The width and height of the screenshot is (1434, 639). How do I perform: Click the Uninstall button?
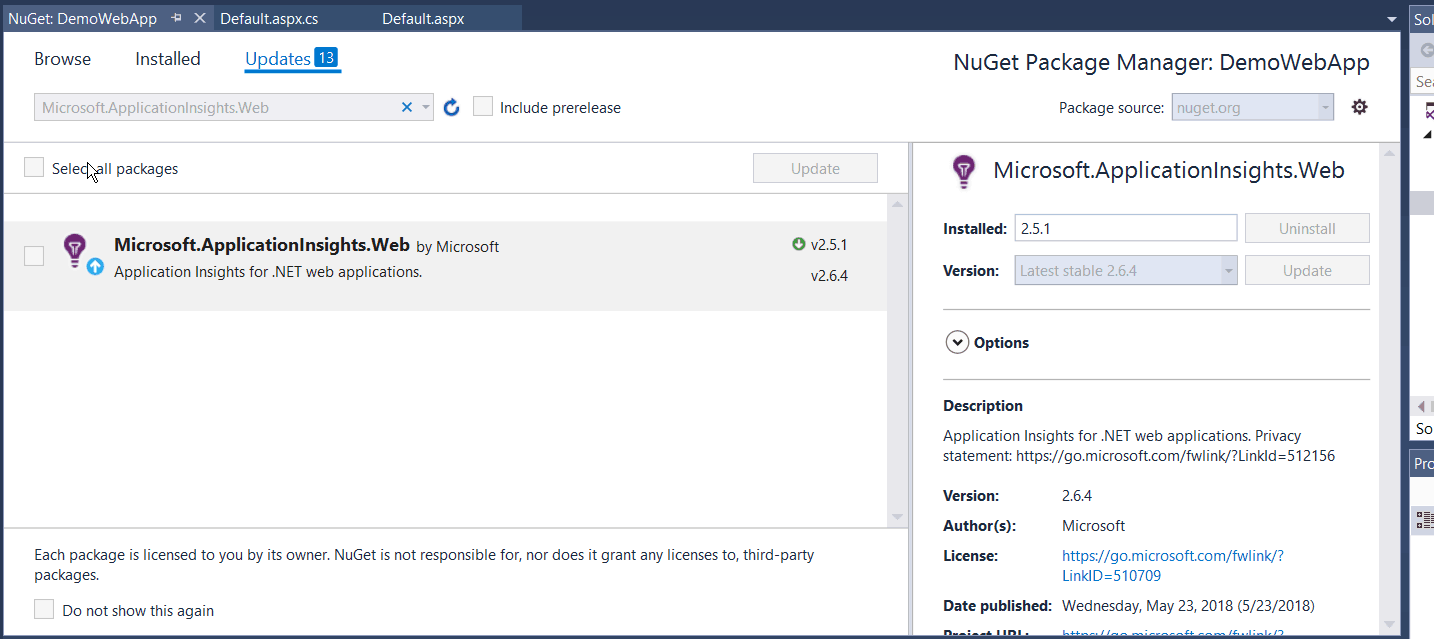pyautogui.click(x=1307, y=228)
